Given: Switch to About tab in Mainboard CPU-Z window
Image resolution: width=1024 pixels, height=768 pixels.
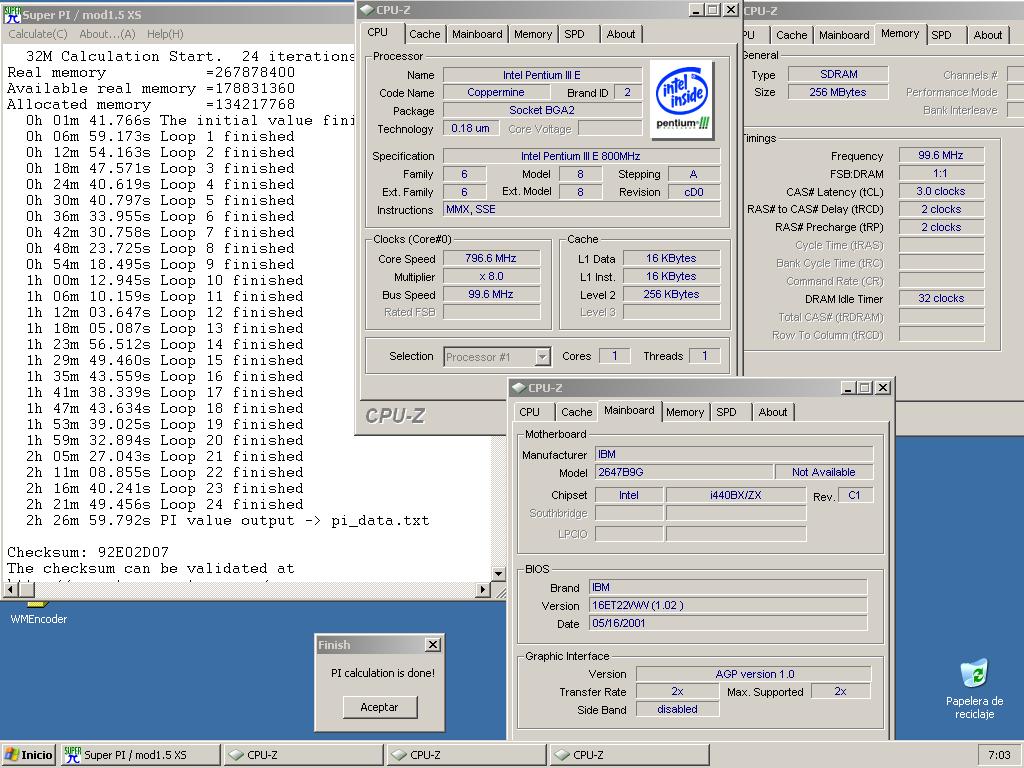Looking at the screenshot, I should [x=773, y=412].
